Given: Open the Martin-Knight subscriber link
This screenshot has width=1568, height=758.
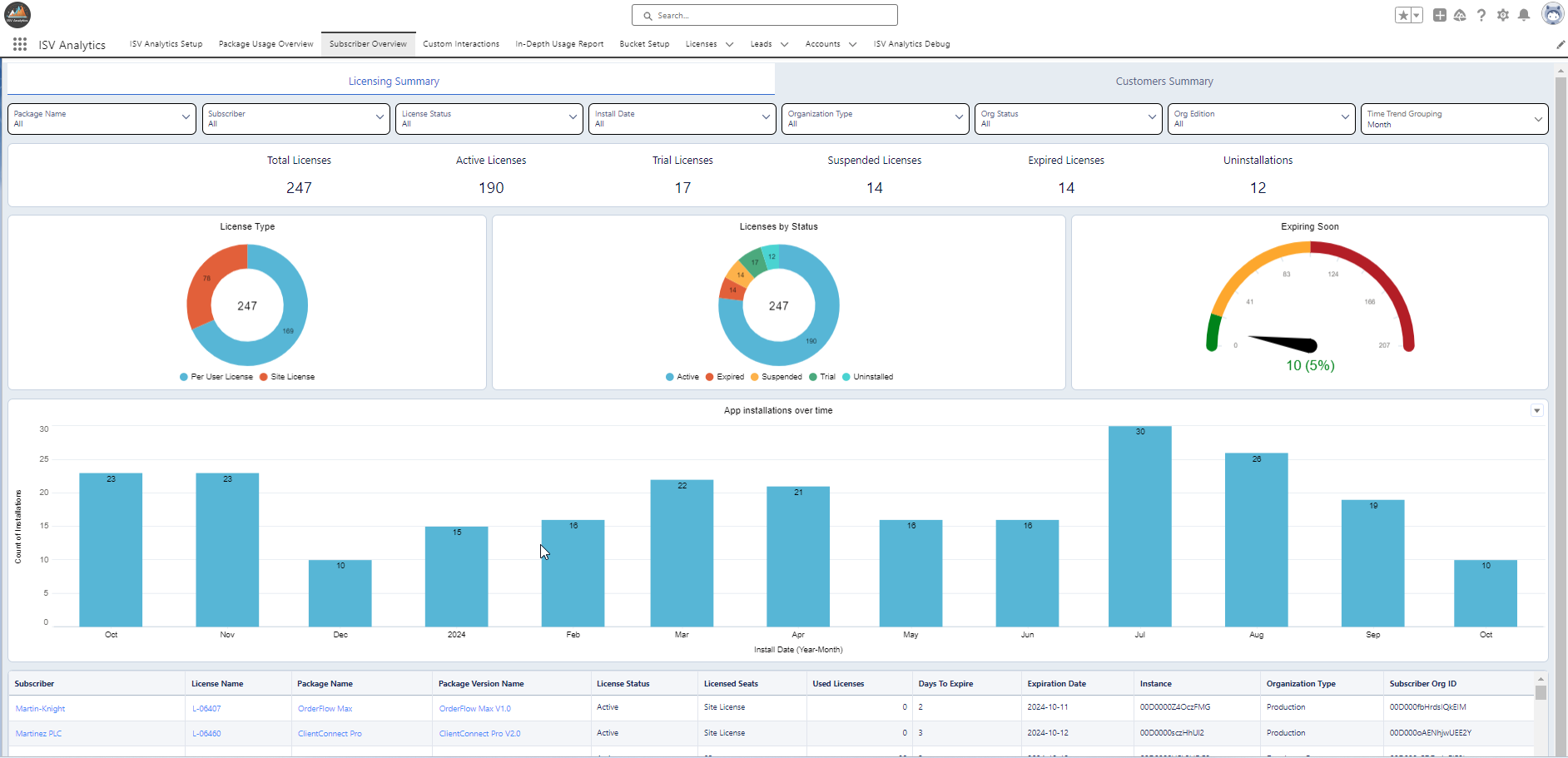Looking at the screenshot, I should pos(40,709).
